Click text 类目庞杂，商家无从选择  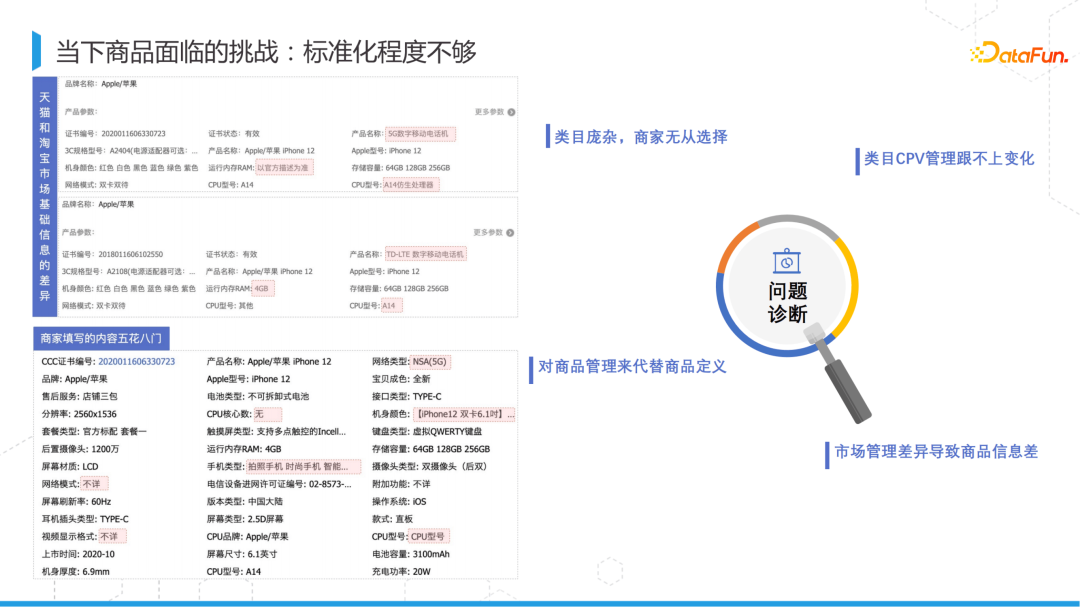pos(641,137)
